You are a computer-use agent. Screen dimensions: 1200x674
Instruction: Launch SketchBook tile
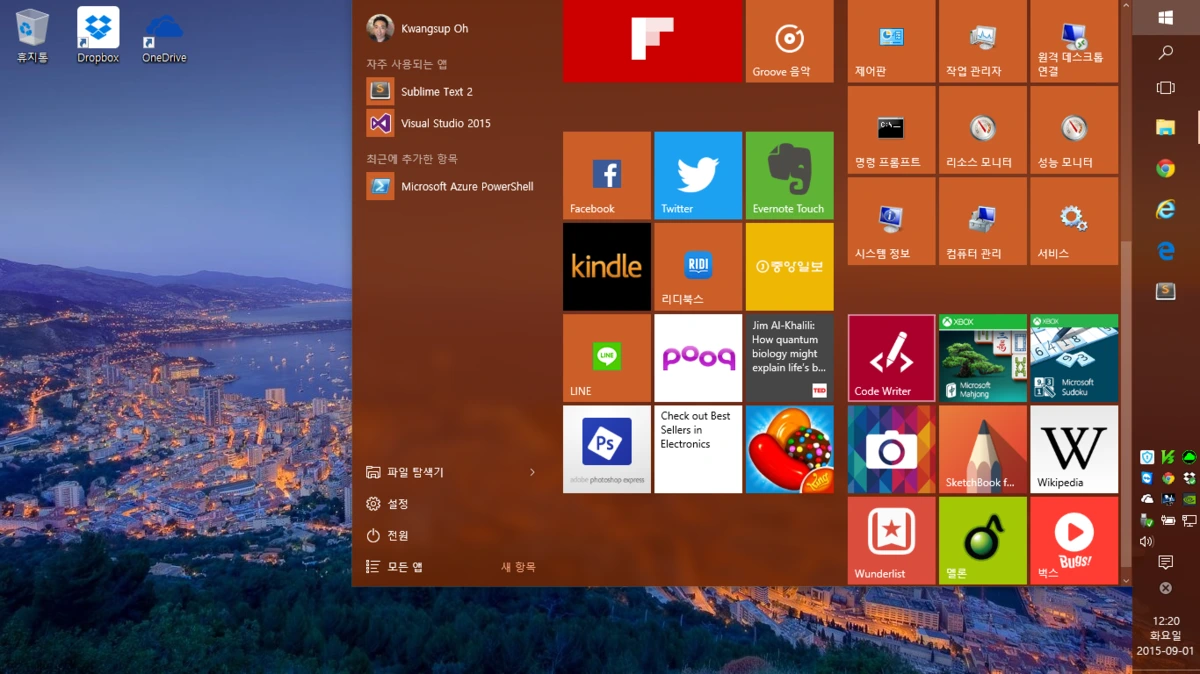(983, 449)
